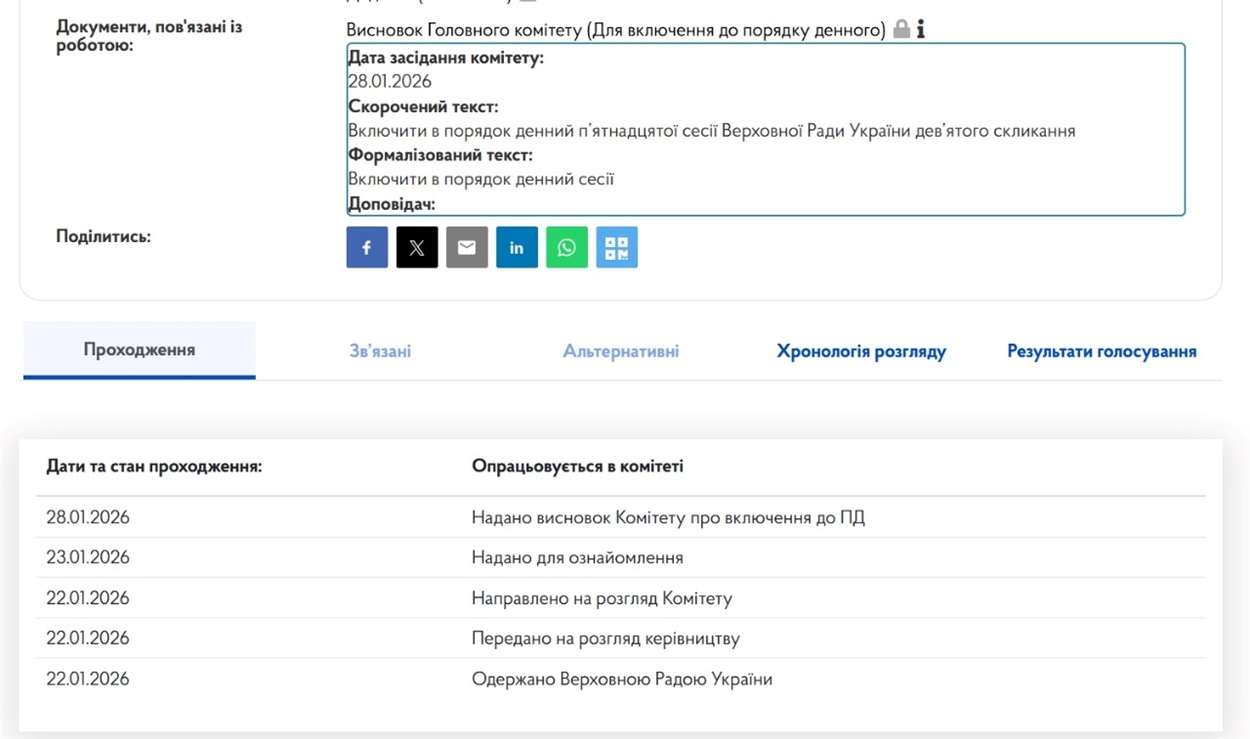
Task: Click the Направлено на розгляд Комітету entry
Action: (x=602, y=598)
